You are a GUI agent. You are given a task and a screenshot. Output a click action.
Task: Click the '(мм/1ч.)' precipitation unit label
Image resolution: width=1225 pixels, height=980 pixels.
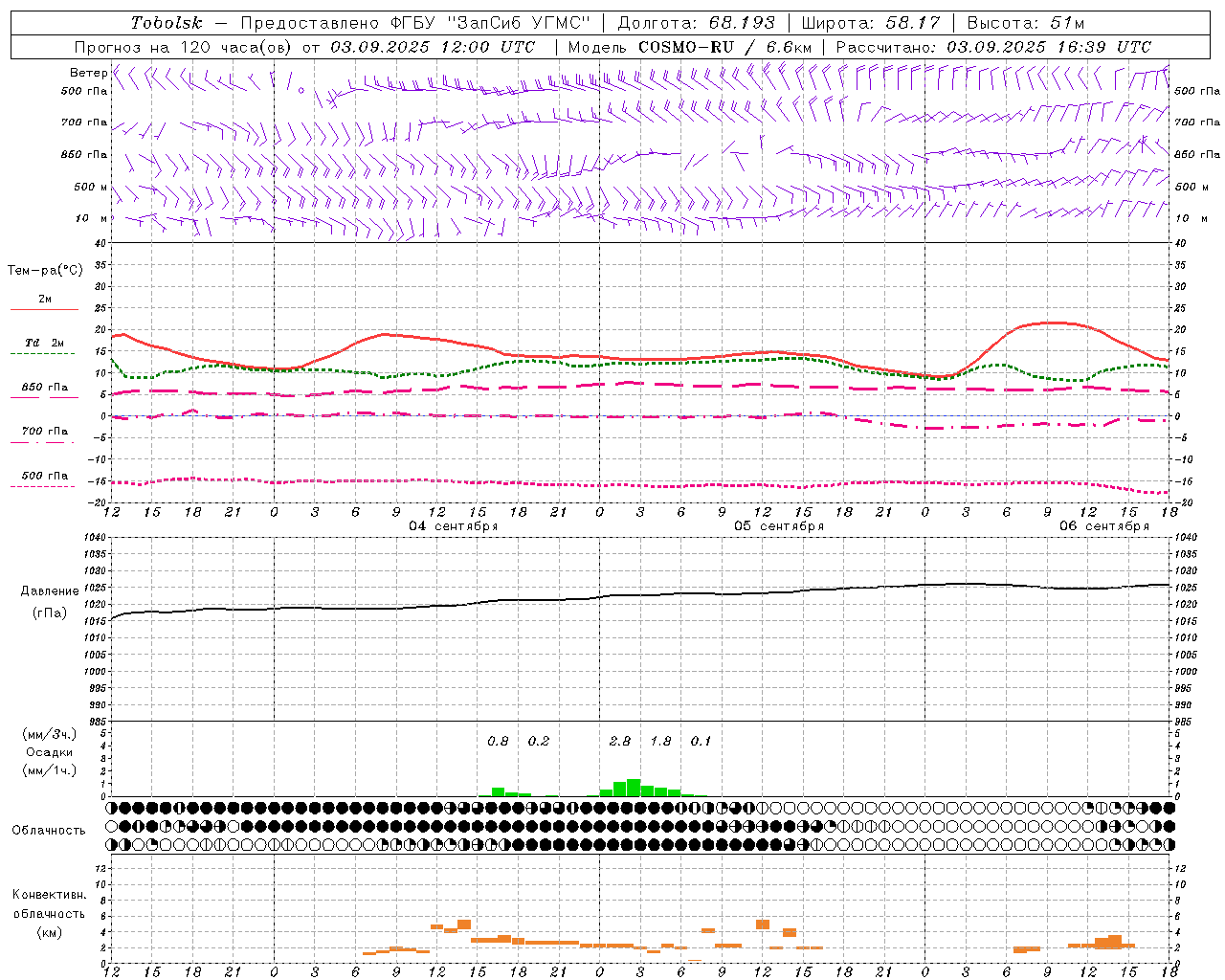(x=50, y=770)
